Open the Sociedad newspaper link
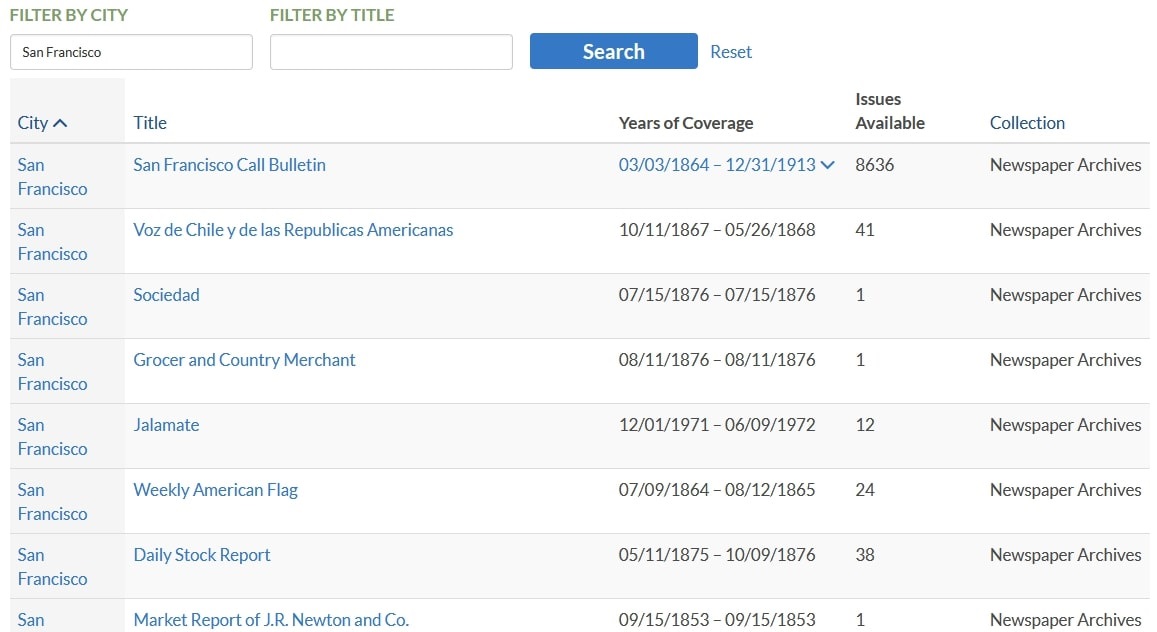The width and height of the screenshot is (1157, 632). 166,295
